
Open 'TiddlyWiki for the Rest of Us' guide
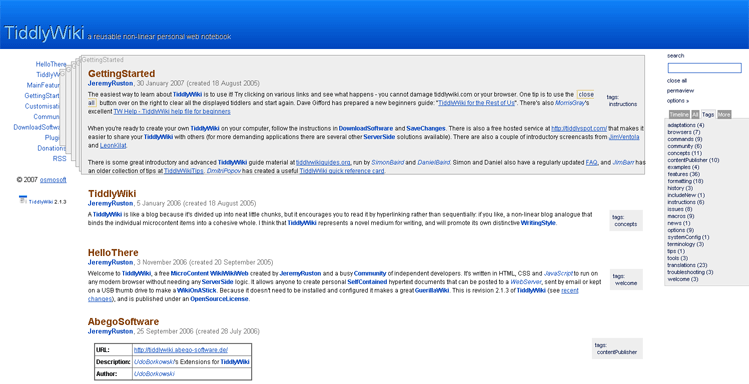click(476, 103)
